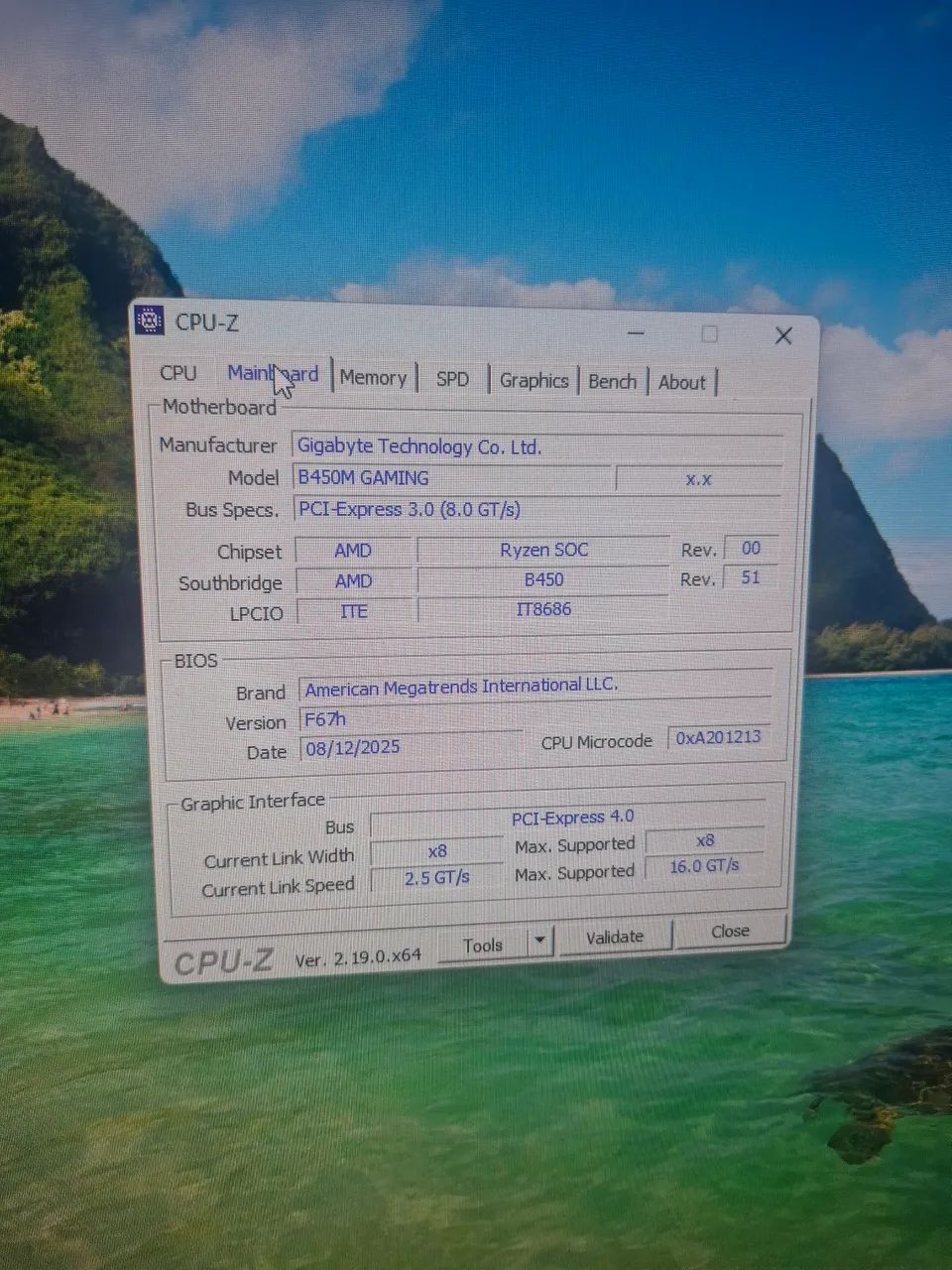Click the Southbridge vendor AMD field
Screen dimensions: 952x1270
click(353, 581)
